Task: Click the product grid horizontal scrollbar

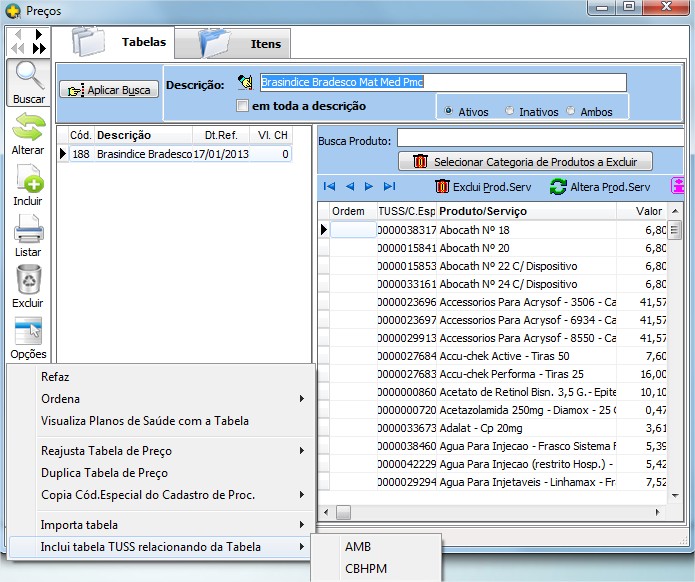Action: click(500, 512)
